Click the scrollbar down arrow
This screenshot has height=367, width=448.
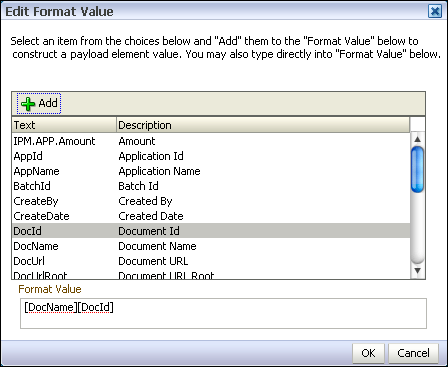click(417, 271)
